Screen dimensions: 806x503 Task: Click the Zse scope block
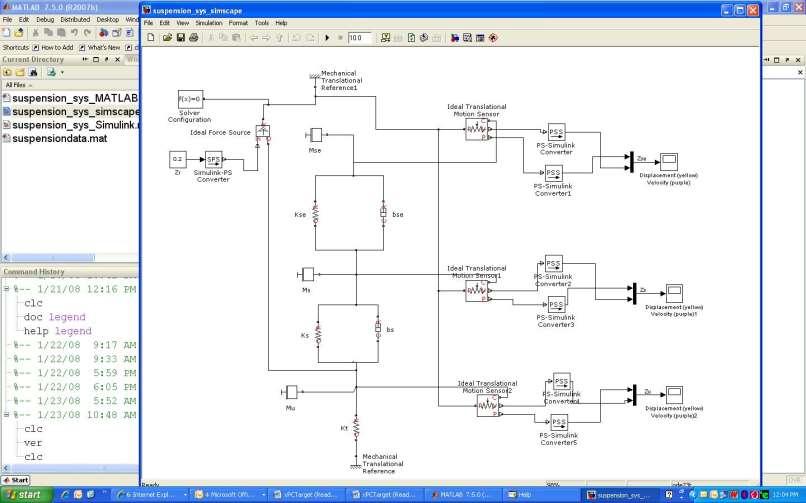(x=669, y=162)
